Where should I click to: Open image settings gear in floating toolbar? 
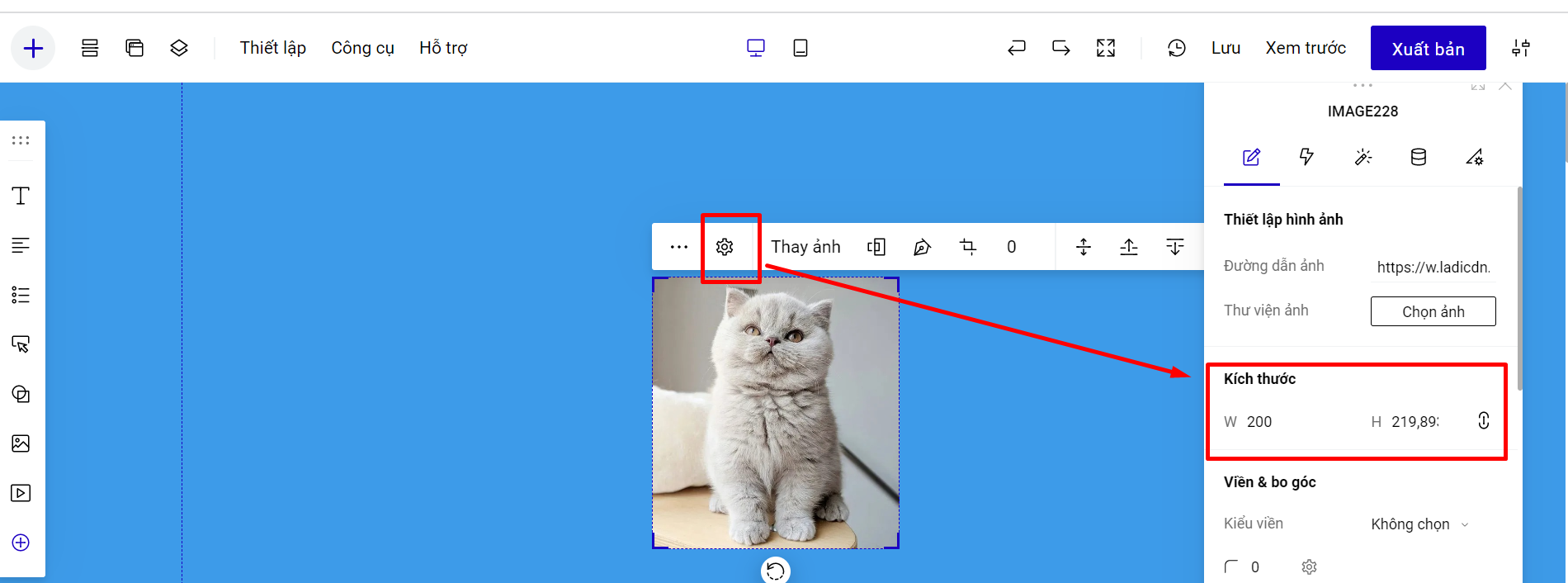(725, 247)
